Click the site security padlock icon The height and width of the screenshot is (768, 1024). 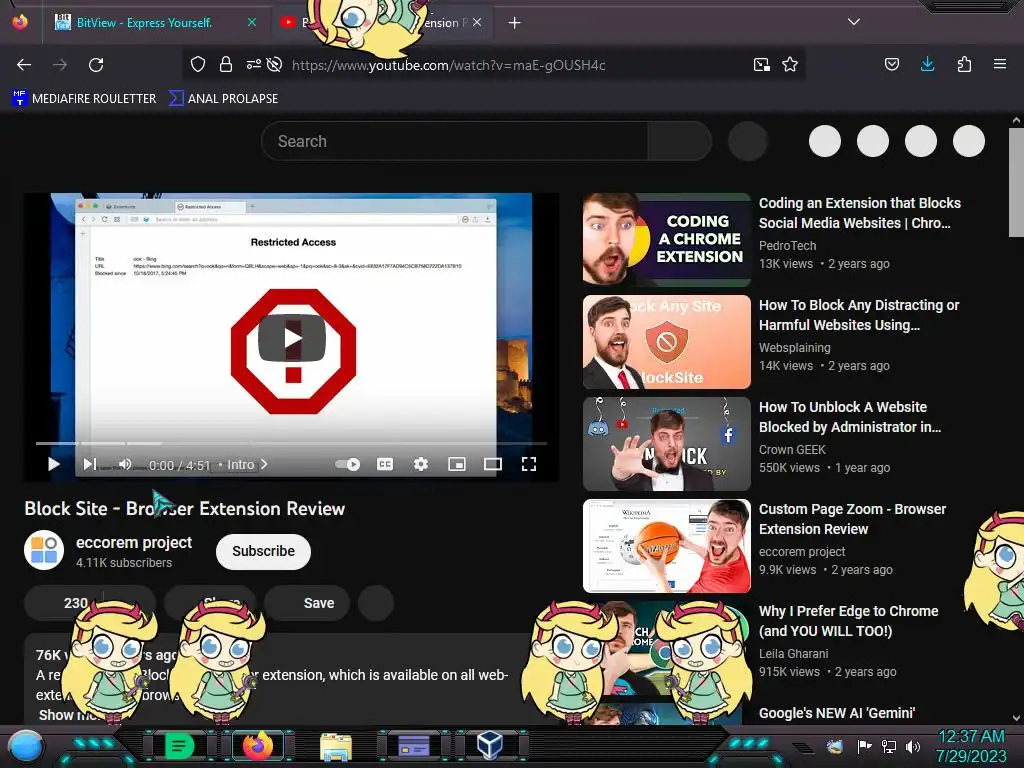pyautogui.click(x=226, y=64)
